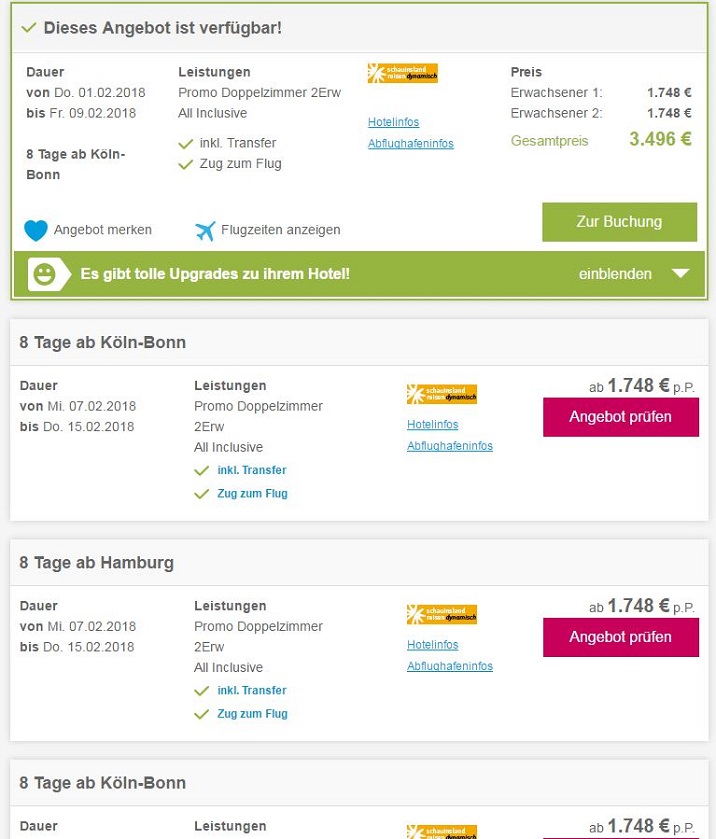Click the airplane 'Flugzeiten anzeigen' icon
Viewport: 716px width, 839px height.
pos(205,230)
